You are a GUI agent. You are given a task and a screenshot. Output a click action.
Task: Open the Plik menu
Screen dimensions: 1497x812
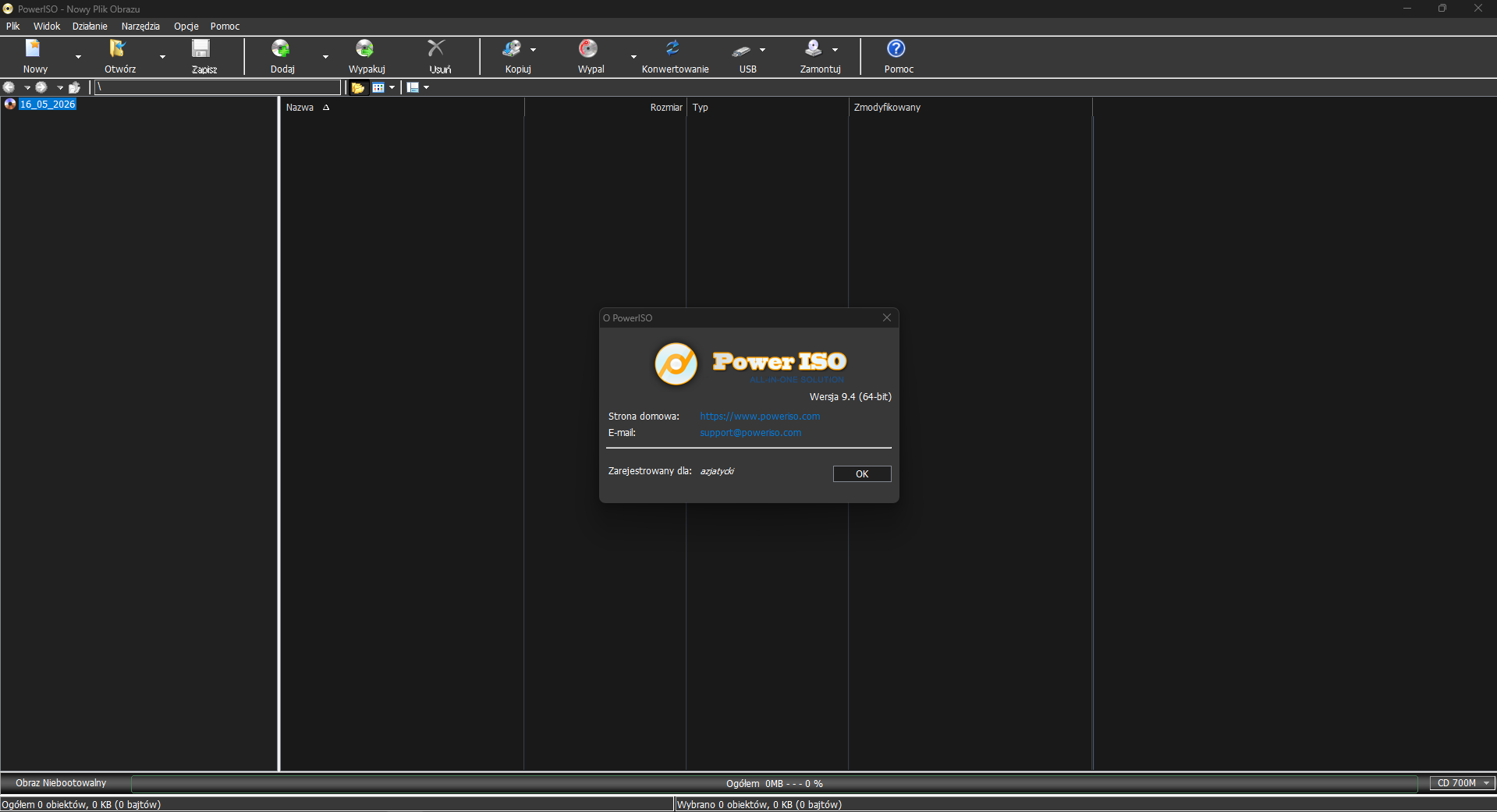(13, 27)
